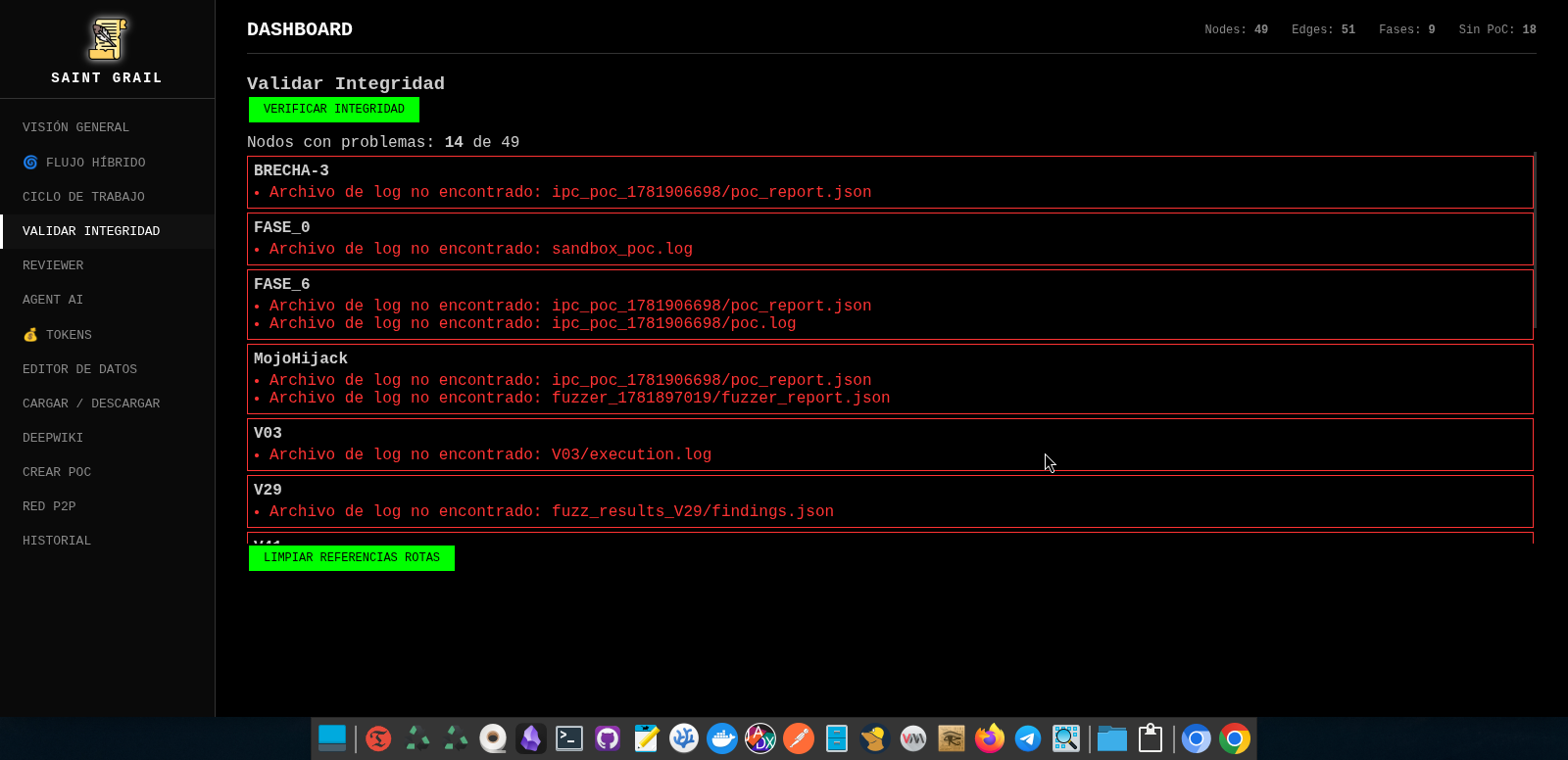Launch Postman from the dock

(x=799, y=738)
